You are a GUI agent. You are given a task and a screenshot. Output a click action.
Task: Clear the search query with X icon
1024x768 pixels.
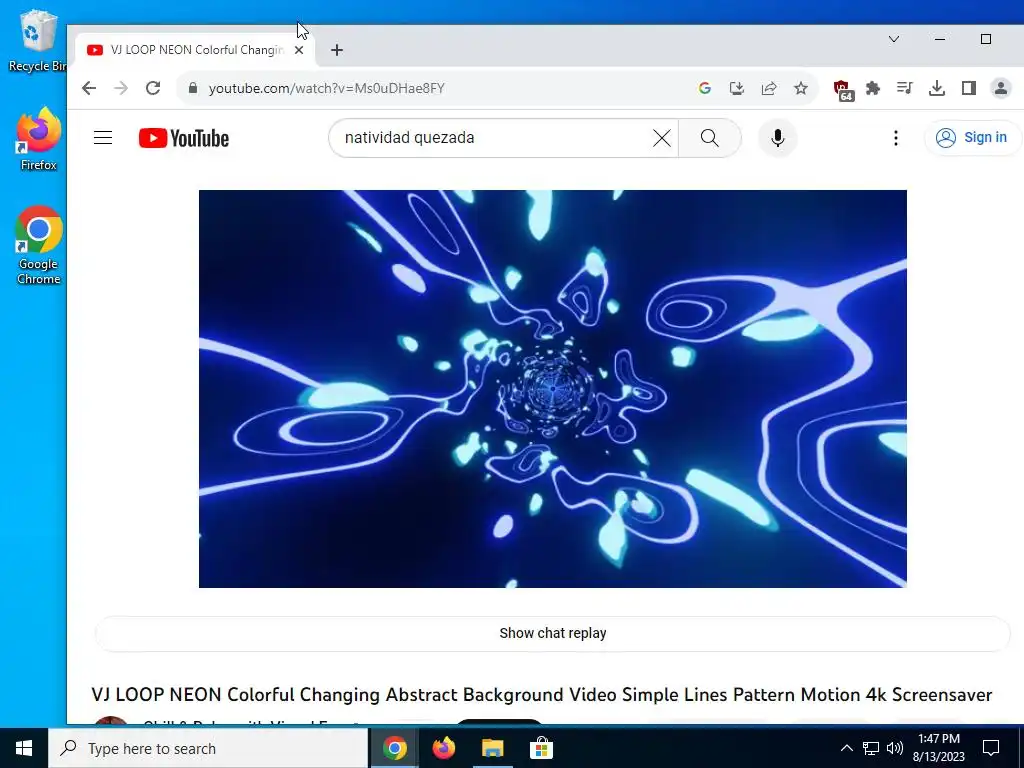[662, 138]
